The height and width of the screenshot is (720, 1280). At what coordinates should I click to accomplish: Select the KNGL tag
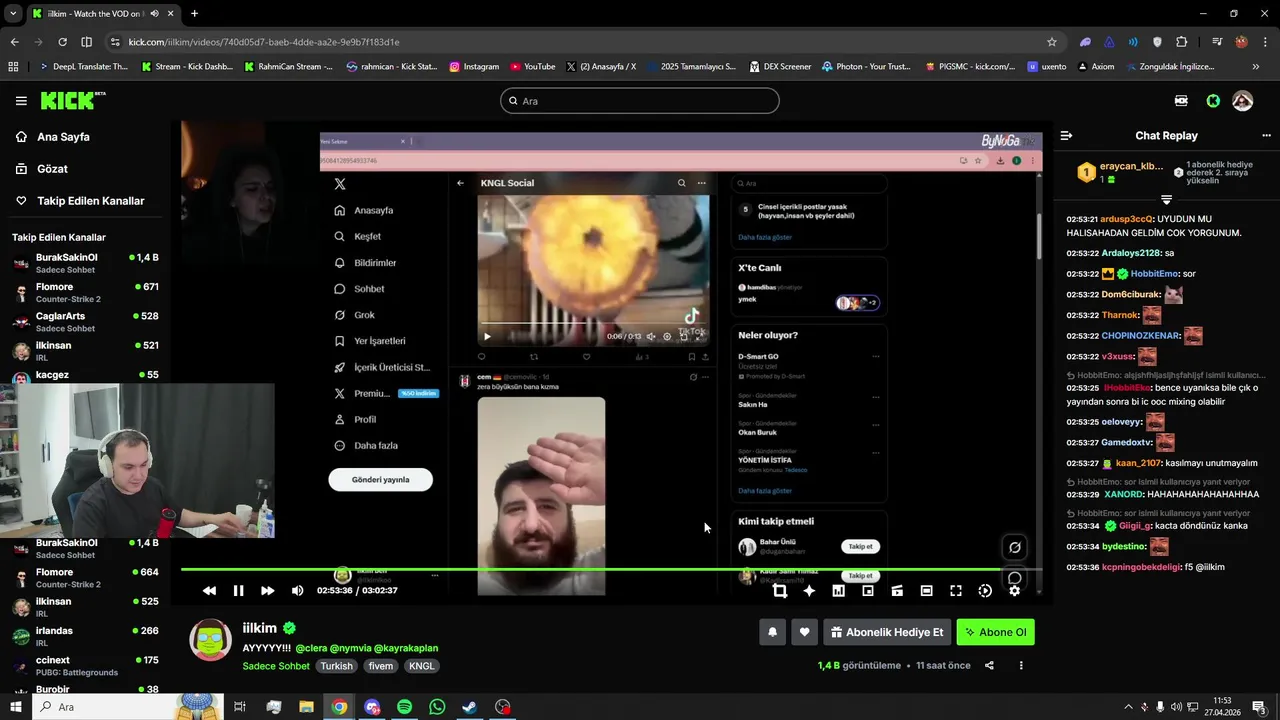click(x=422, y=666)
